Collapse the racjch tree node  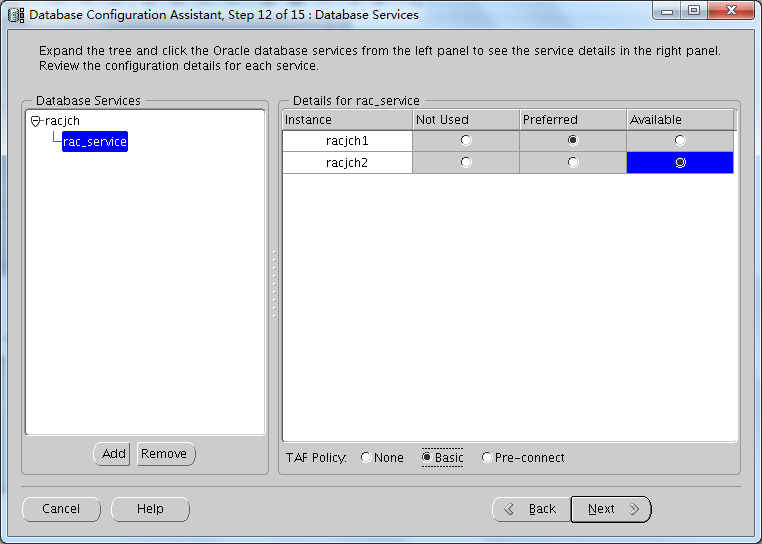(35, 121)
